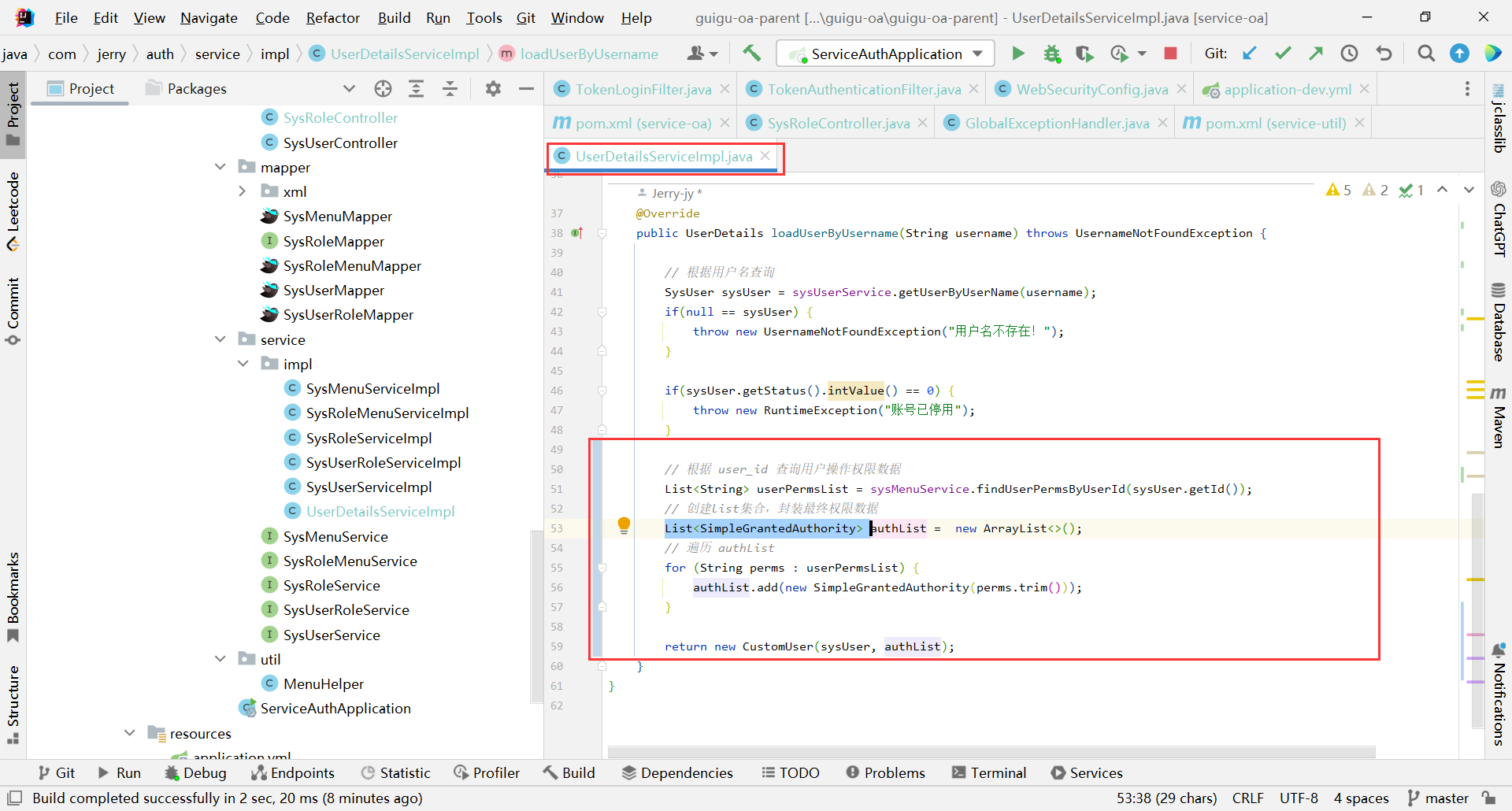Start debugging with the bug icon
Viewport: 1512px width, 811px height.
click(1052, 54)
